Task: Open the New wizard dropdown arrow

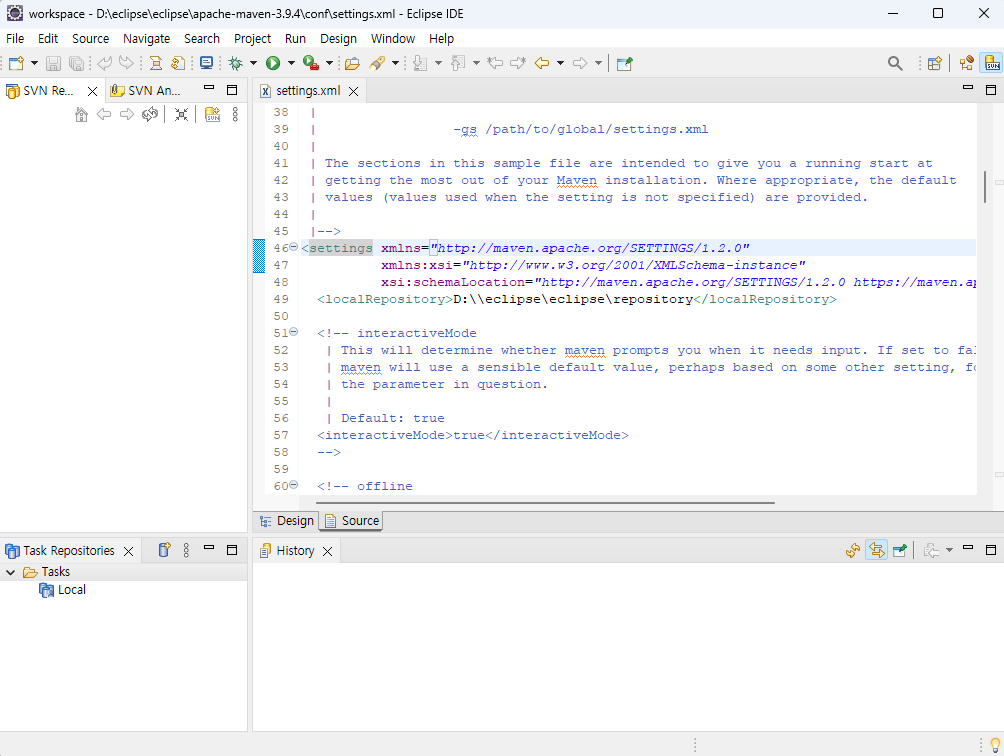Action: (x=35, y=63)
